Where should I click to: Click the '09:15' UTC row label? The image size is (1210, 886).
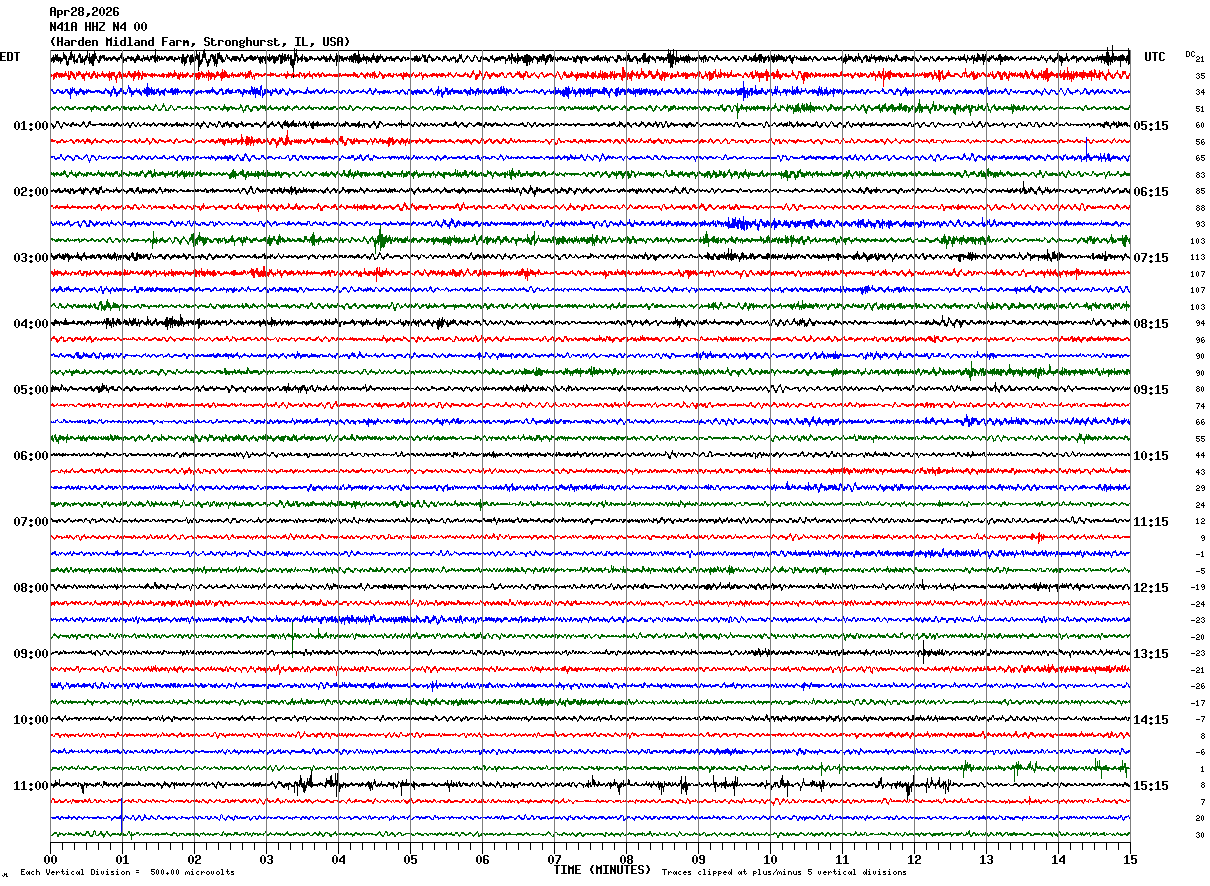(1151, 390)
